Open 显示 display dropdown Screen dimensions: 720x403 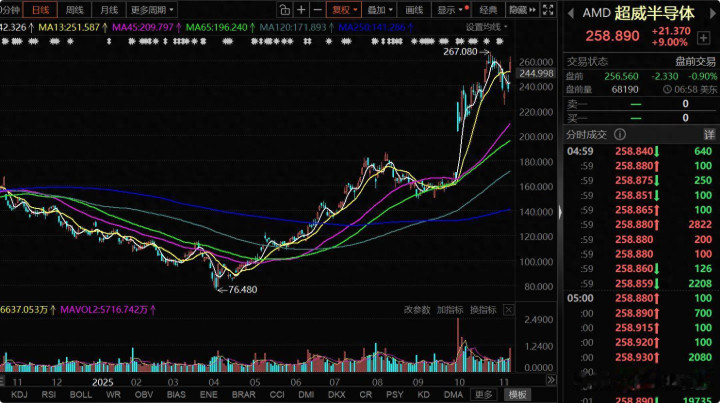[x=451, y=10]
